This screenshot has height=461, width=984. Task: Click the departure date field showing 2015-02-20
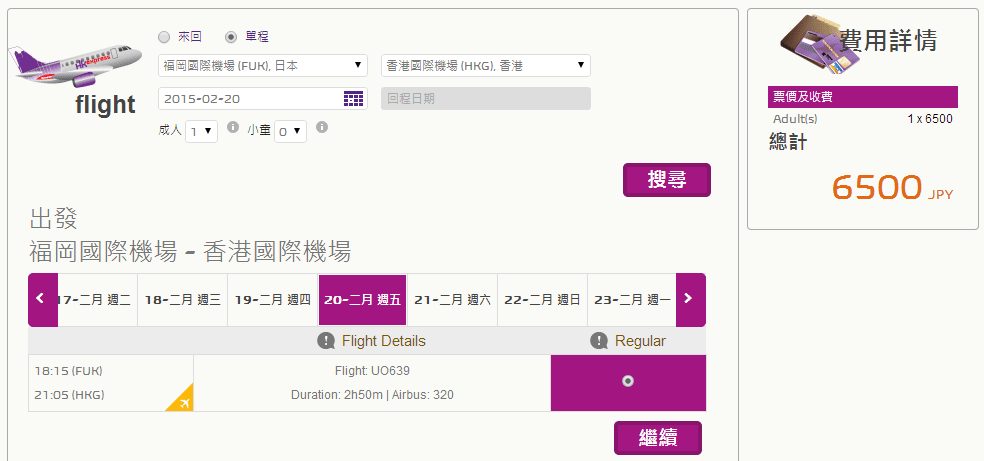pos(250,98)
